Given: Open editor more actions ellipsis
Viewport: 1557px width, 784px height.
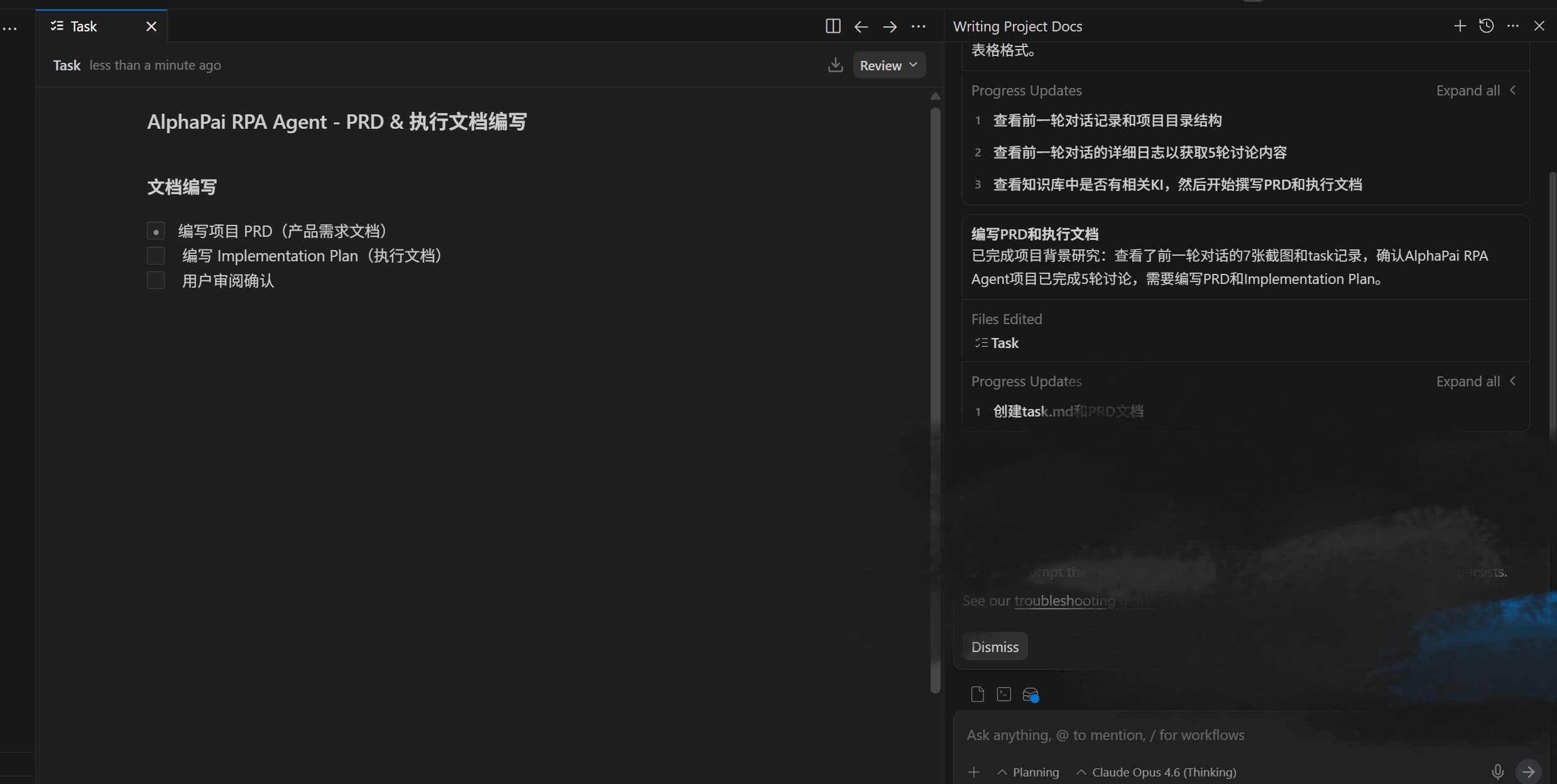Looking at the screenshot, I should (919, 26).
